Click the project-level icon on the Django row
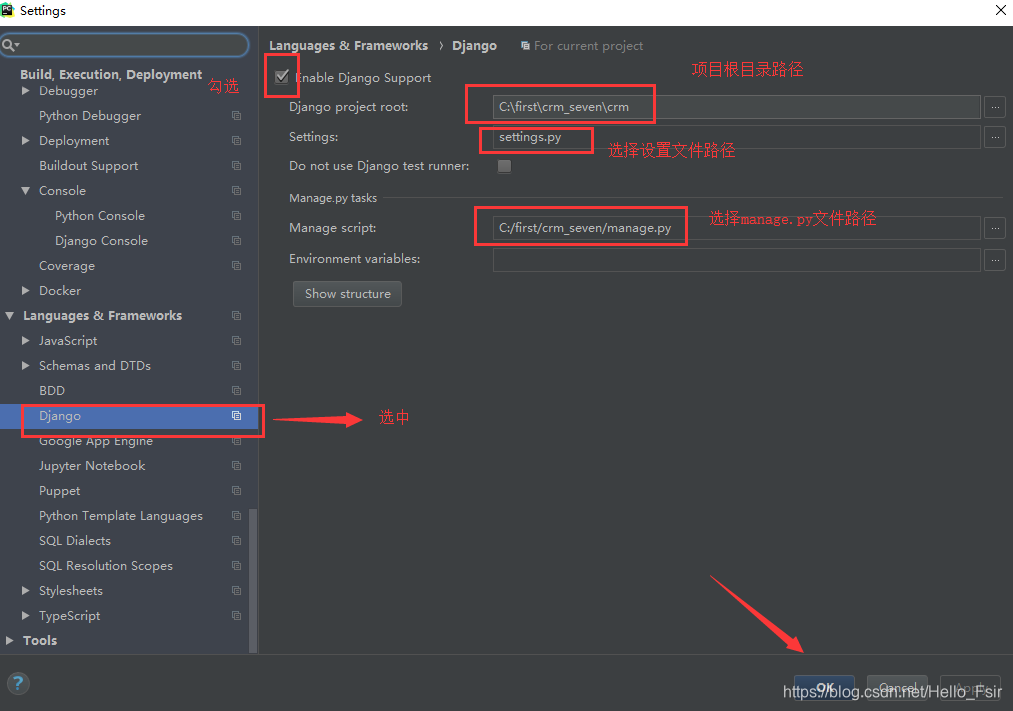1013x711 pixels. pos(236,416)
